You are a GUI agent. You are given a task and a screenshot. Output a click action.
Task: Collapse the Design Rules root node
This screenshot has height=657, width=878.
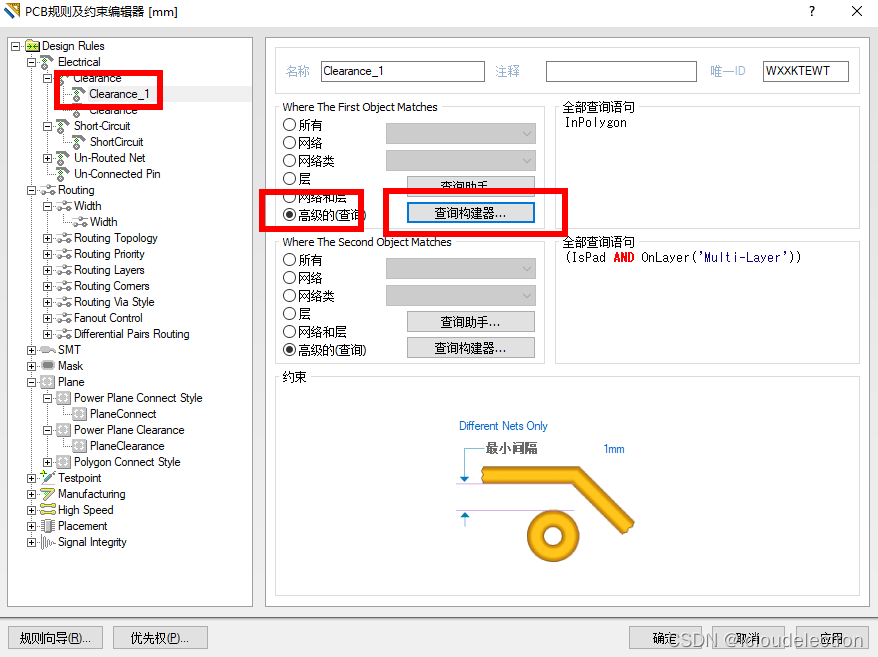(16, 46)
